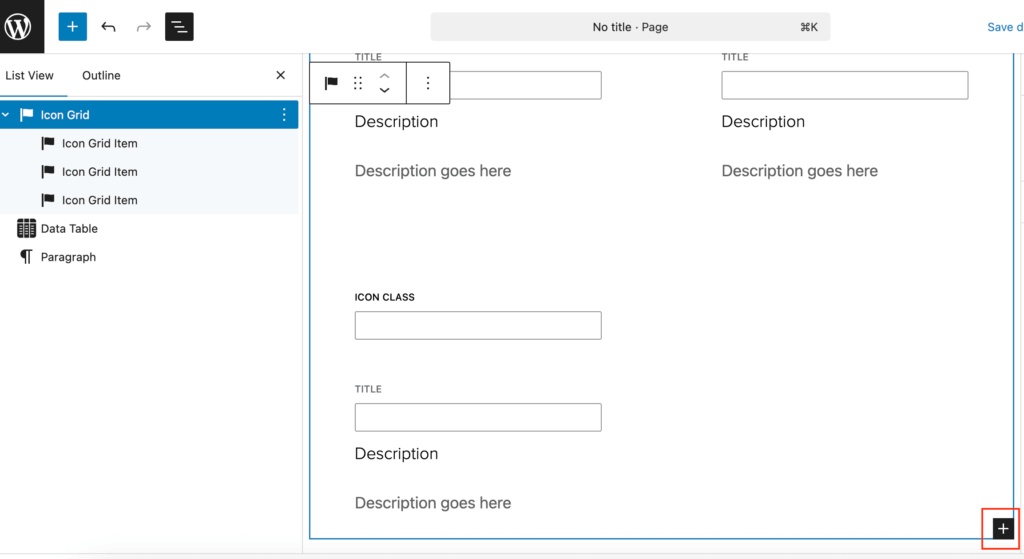Toggle the document overview list icon
The image size is (1024, 559).
click(x=179, y=27)
